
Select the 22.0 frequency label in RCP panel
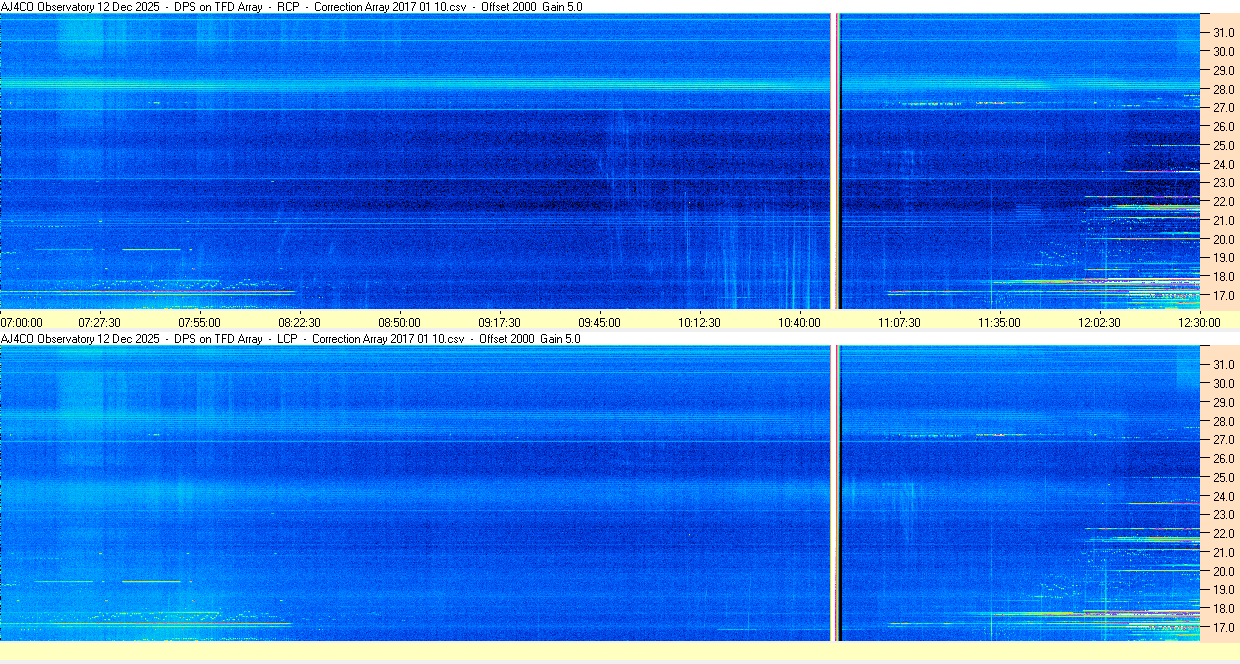click(1223, 202)
